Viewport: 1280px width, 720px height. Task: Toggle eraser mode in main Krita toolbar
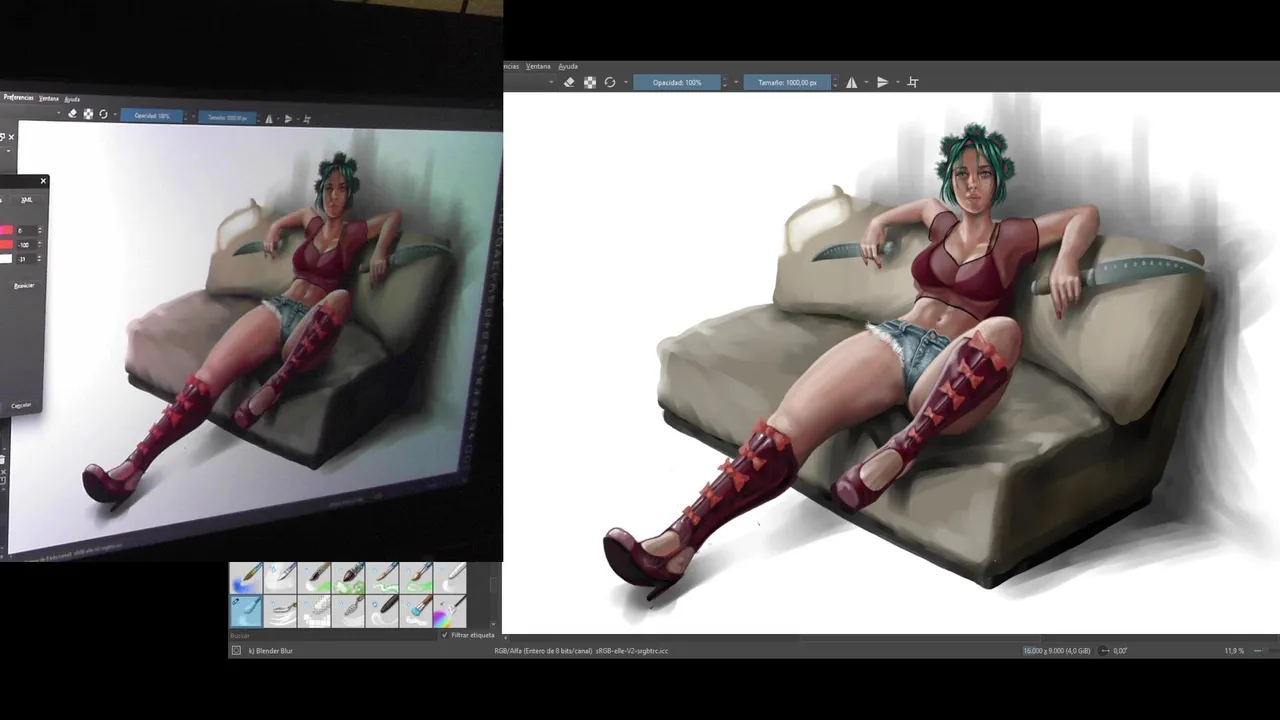[569, 82]
